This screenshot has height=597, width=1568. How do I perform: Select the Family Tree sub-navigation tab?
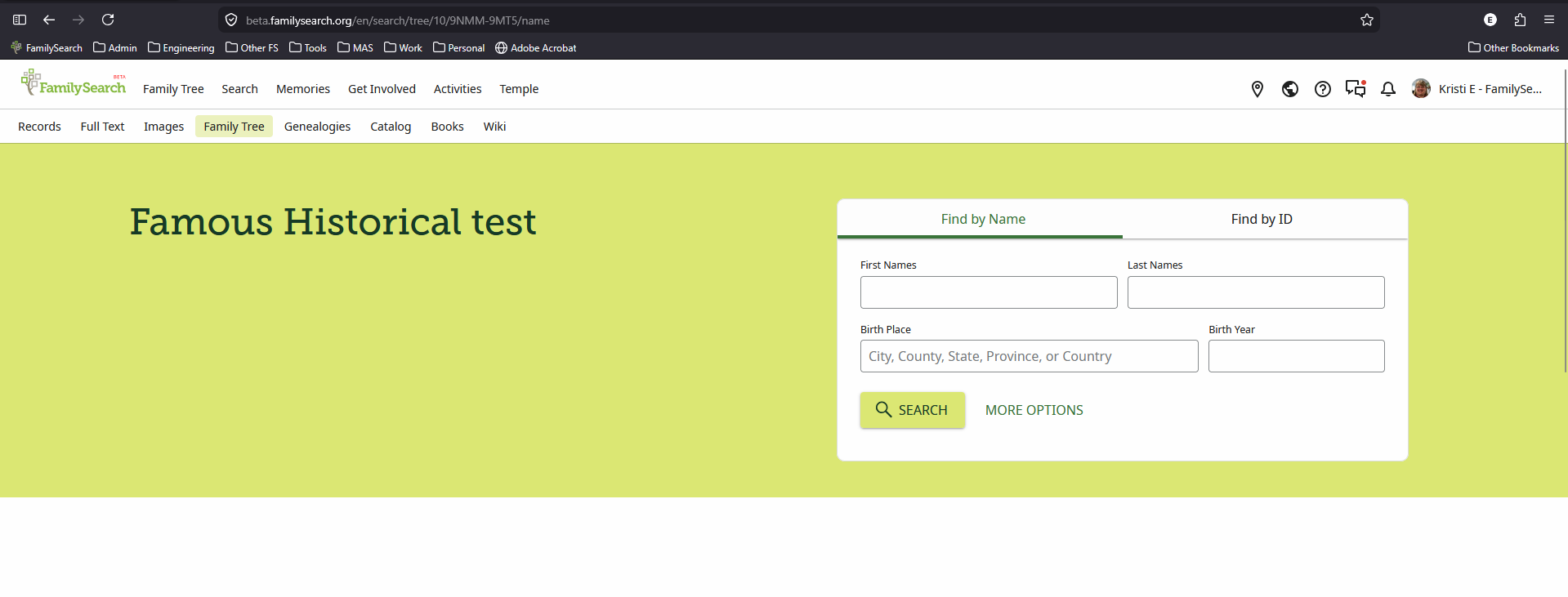tap(234, 127)
